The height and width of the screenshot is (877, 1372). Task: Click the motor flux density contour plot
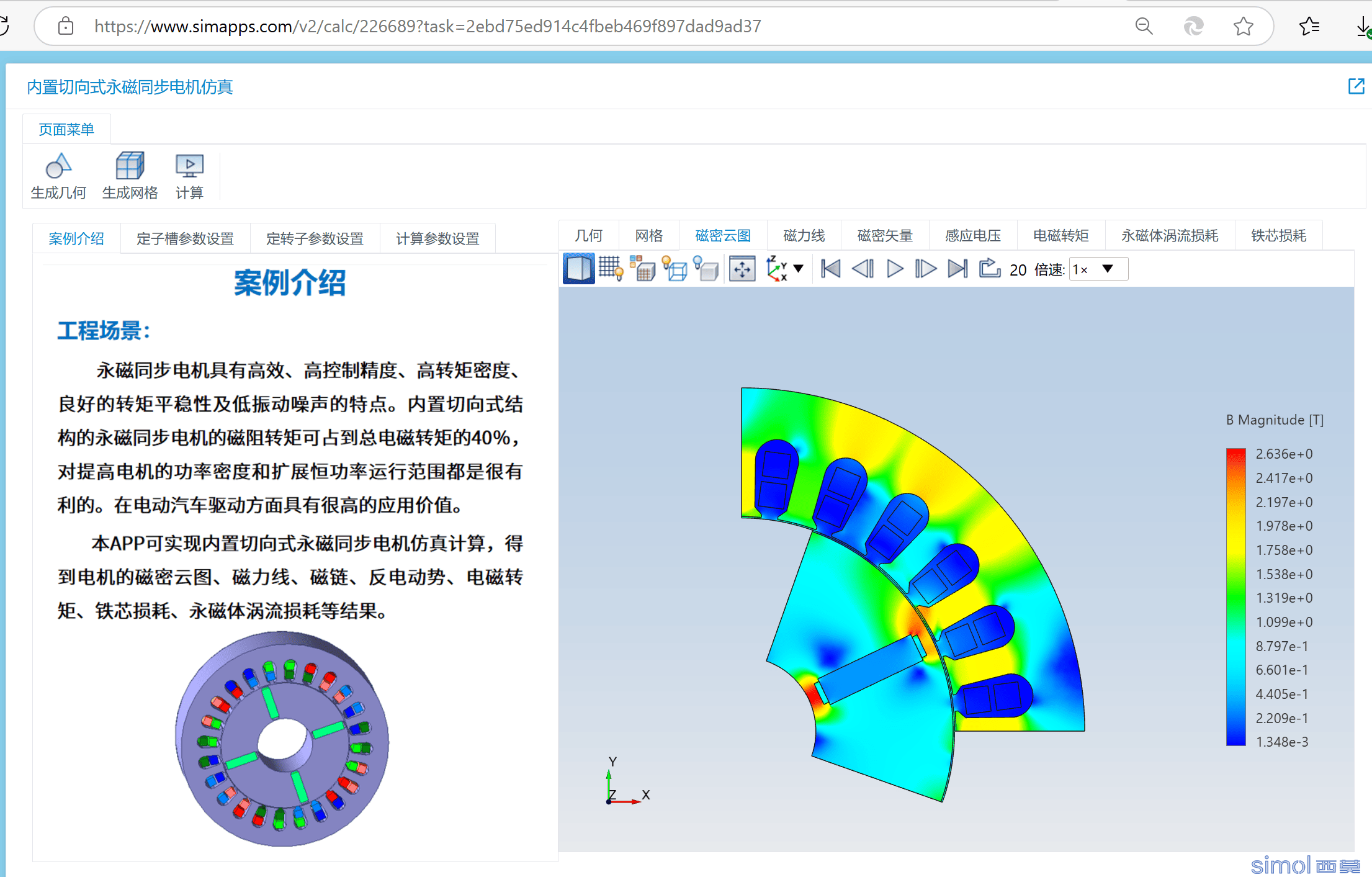pos(913,595)
